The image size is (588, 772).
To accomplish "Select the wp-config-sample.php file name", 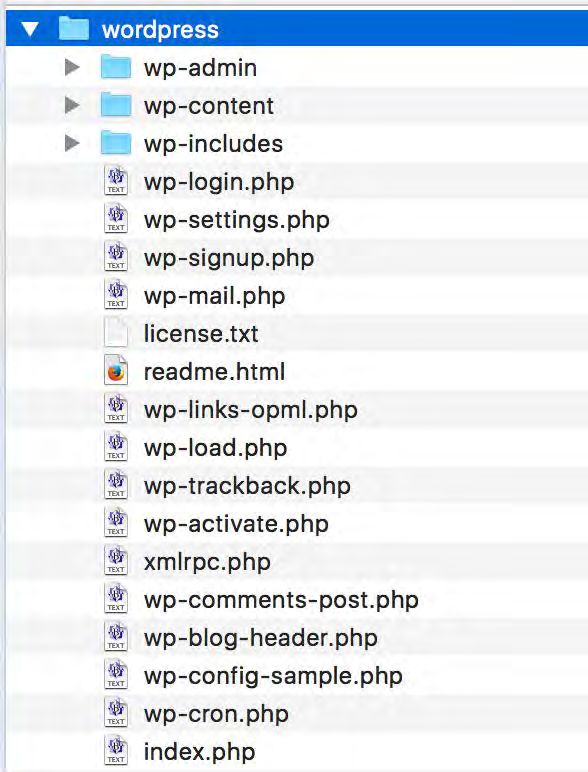I will coord(273,676).
